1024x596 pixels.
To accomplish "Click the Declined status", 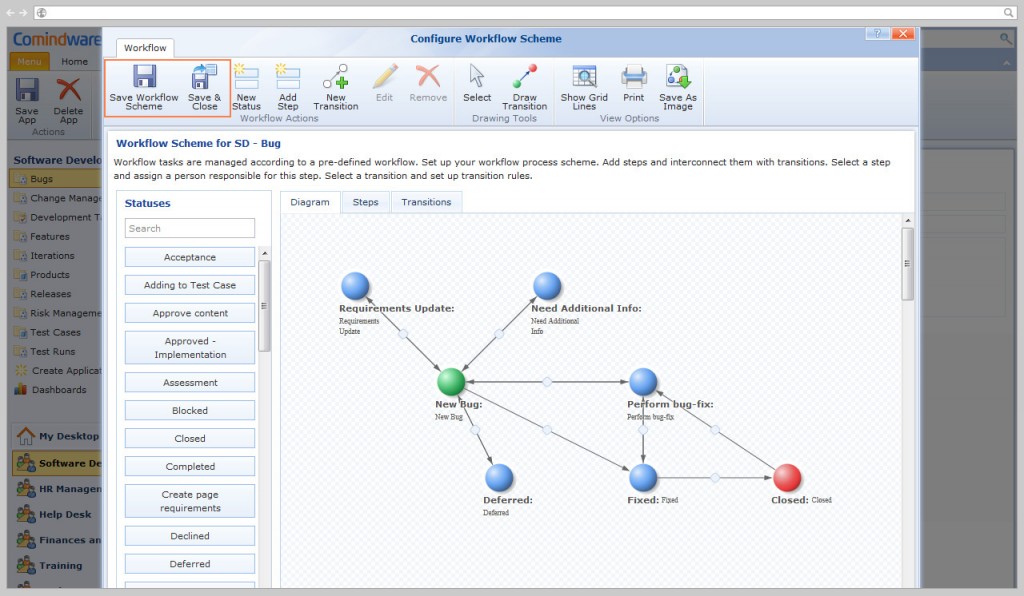I will [x=190, y=536].
